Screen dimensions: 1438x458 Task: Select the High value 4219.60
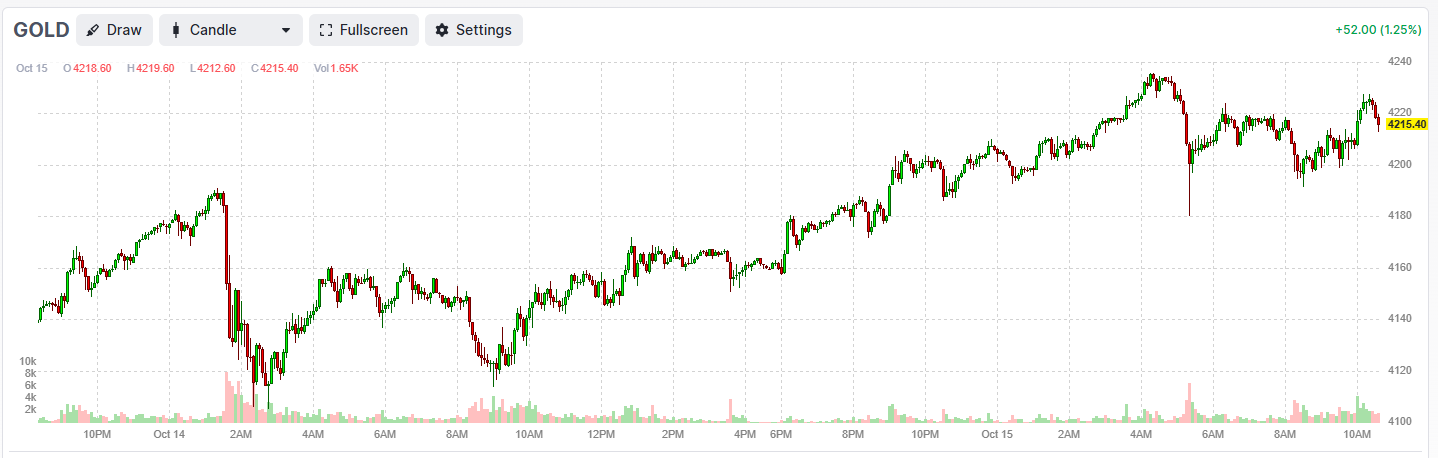pyautogui.click(x=155, y=68)
